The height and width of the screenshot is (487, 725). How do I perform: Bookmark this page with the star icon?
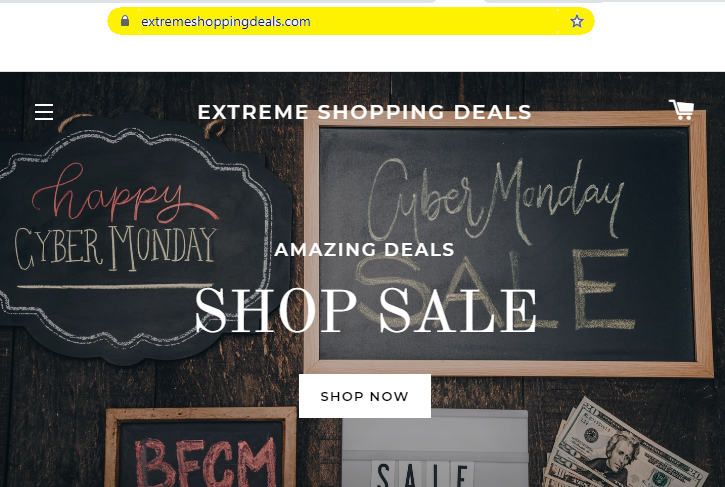pos(577,21)
